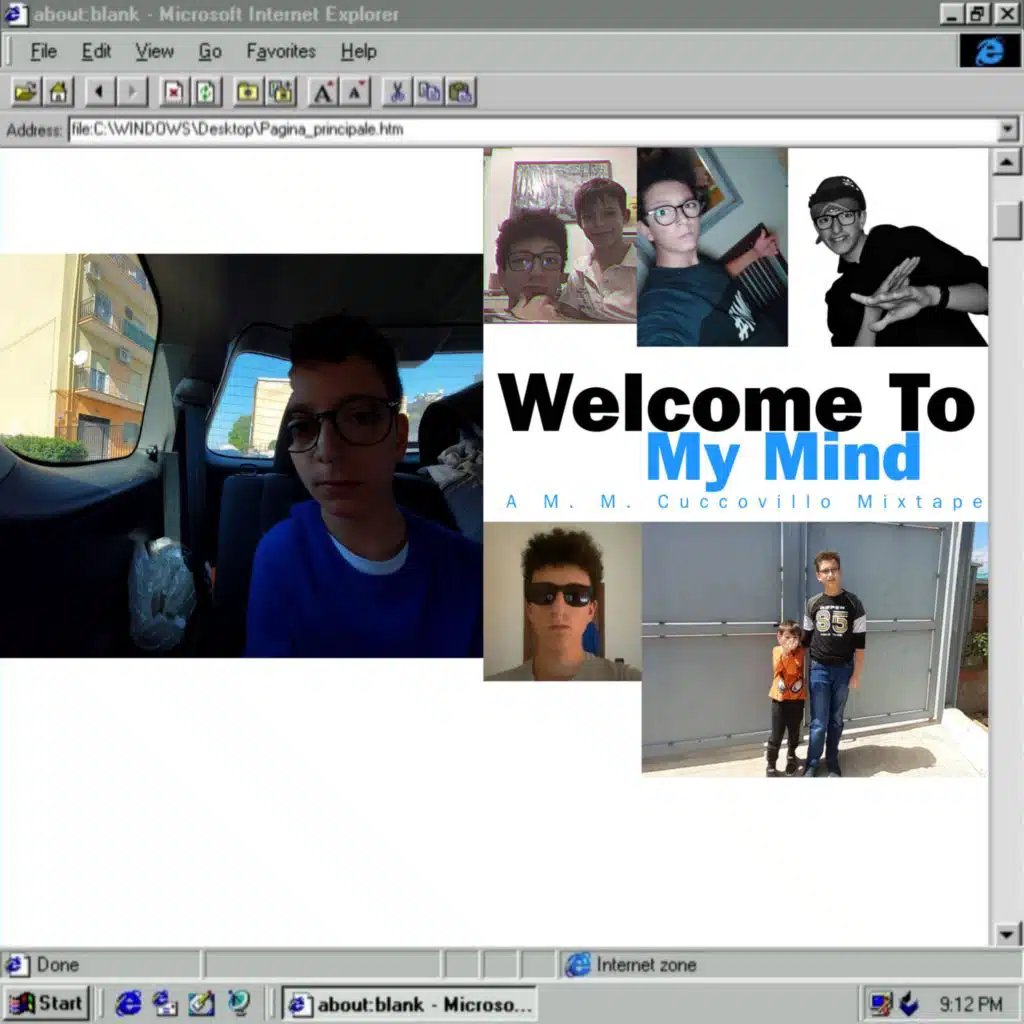This screenshot has width=1024, height=1024.
Task: Click the scroll up arrow
Action: coord(1006,162)
